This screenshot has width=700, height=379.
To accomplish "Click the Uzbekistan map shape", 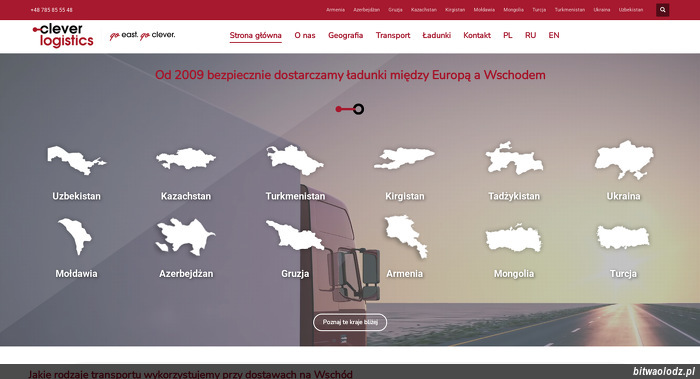I will [76, 160].
